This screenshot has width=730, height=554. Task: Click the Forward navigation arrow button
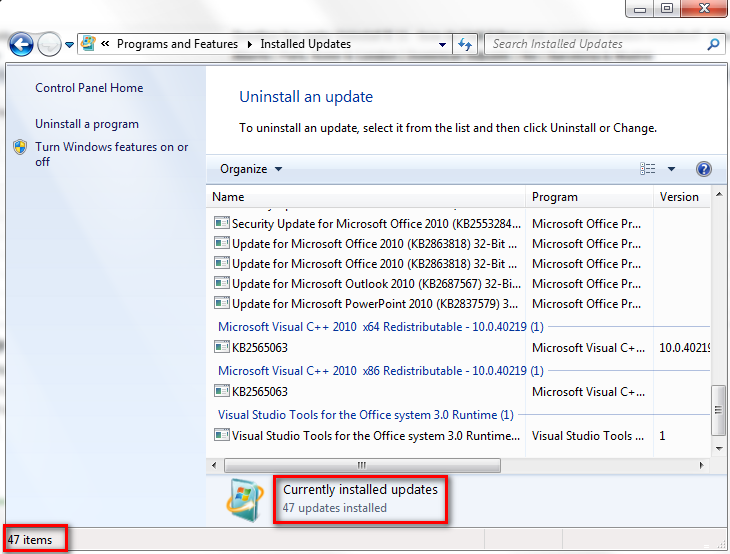click(49, 45)
